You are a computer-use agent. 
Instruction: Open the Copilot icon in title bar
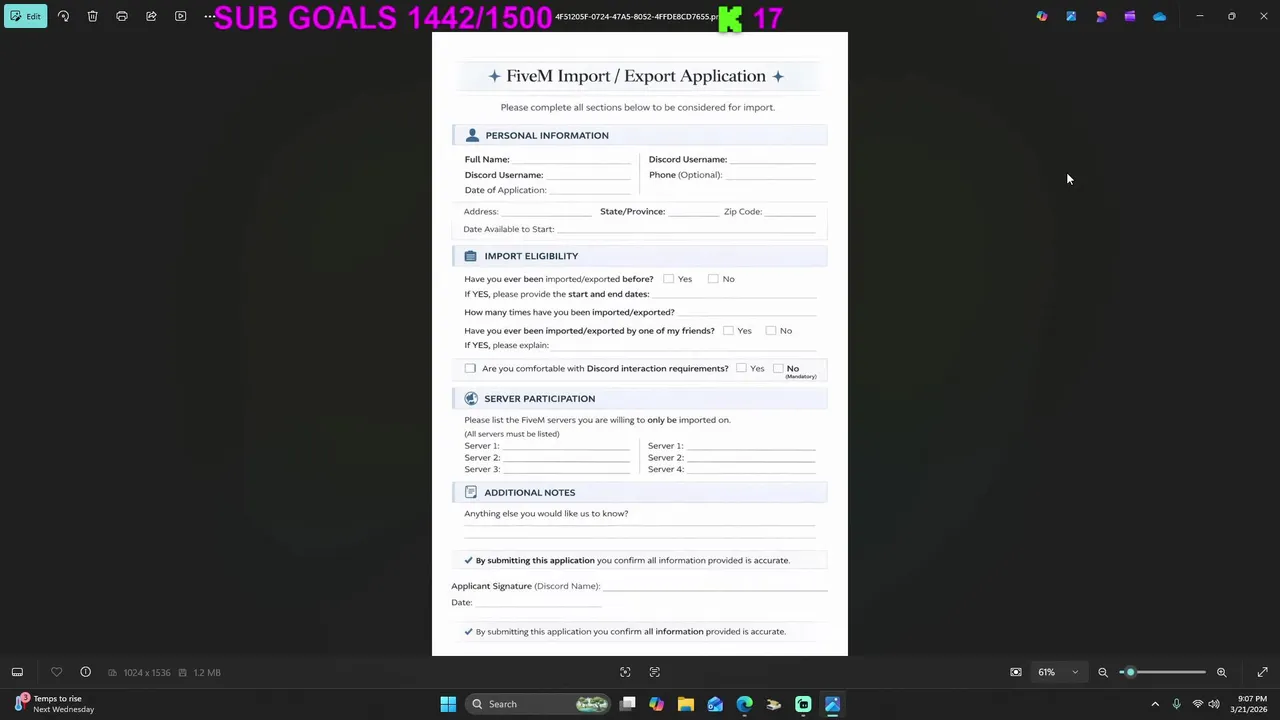[x=1042, y=16]
